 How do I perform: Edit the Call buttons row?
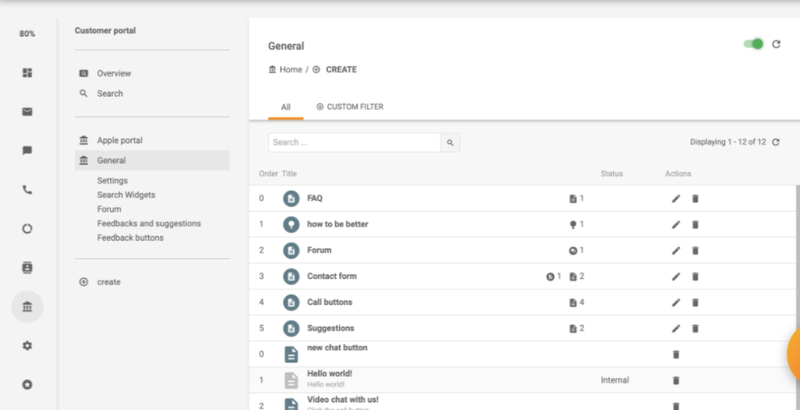[x=676, y=302]
